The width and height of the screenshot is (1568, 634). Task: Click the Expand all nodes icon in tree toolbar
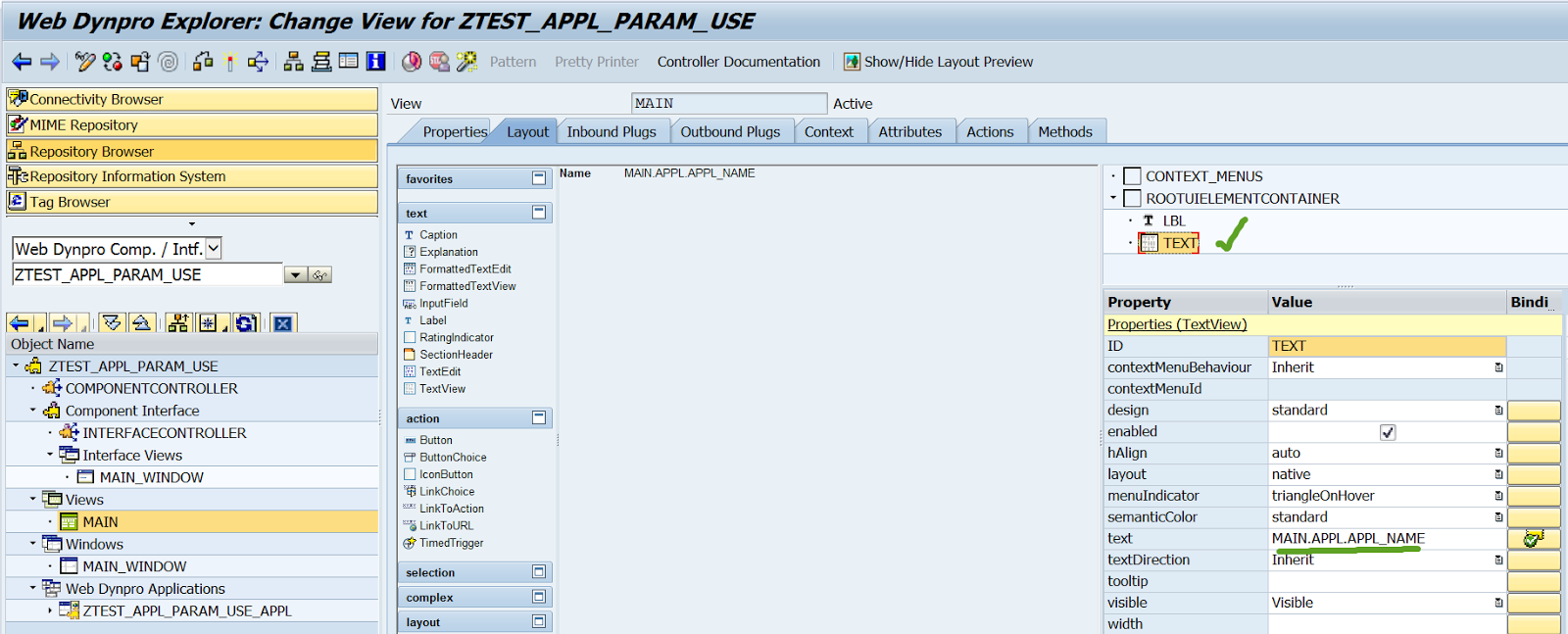[x=112, y=323]
